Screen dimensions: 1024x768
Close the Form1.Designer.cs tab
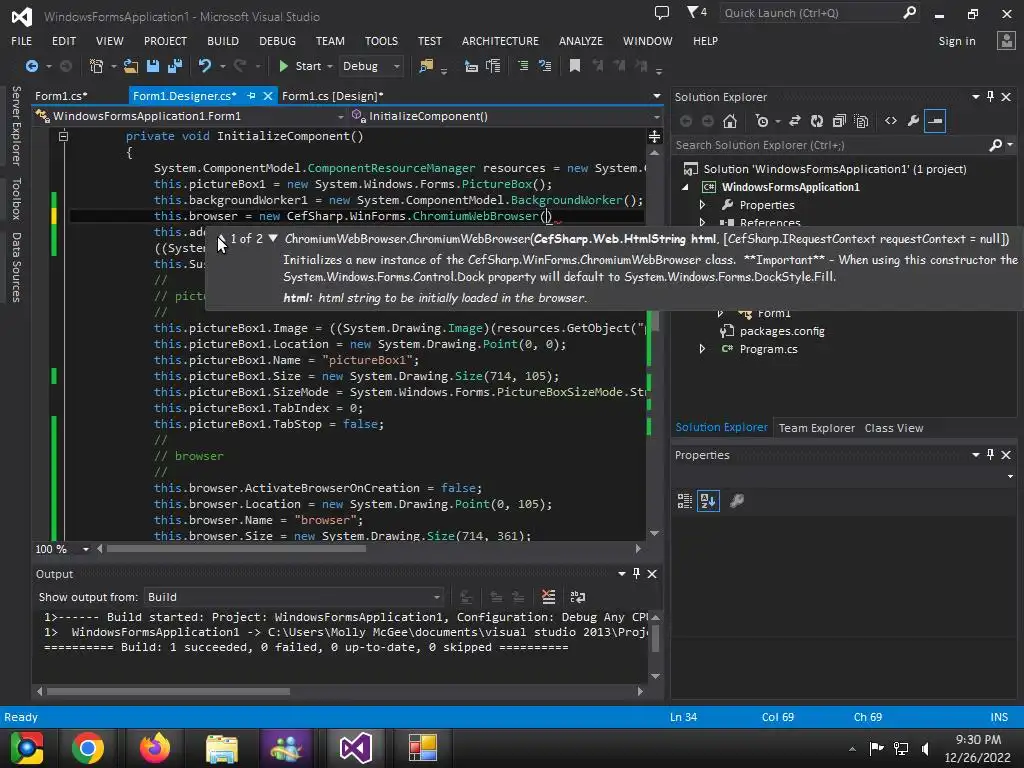268,96
